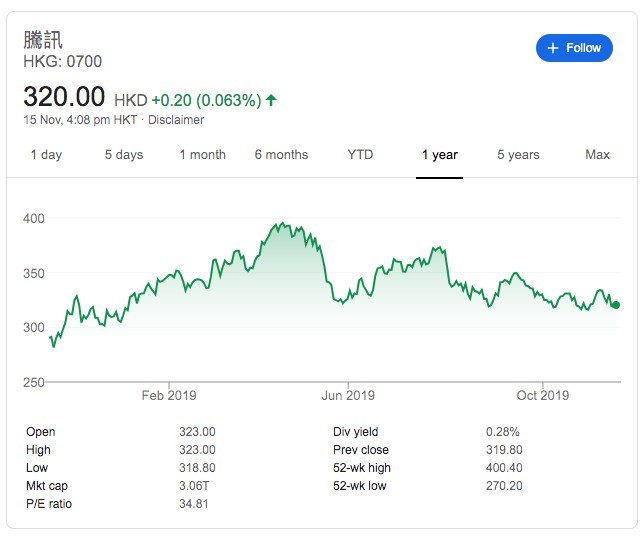Screen dimensions: 644x536
Task: Click the 250 y-axis label
Action: 34,383
